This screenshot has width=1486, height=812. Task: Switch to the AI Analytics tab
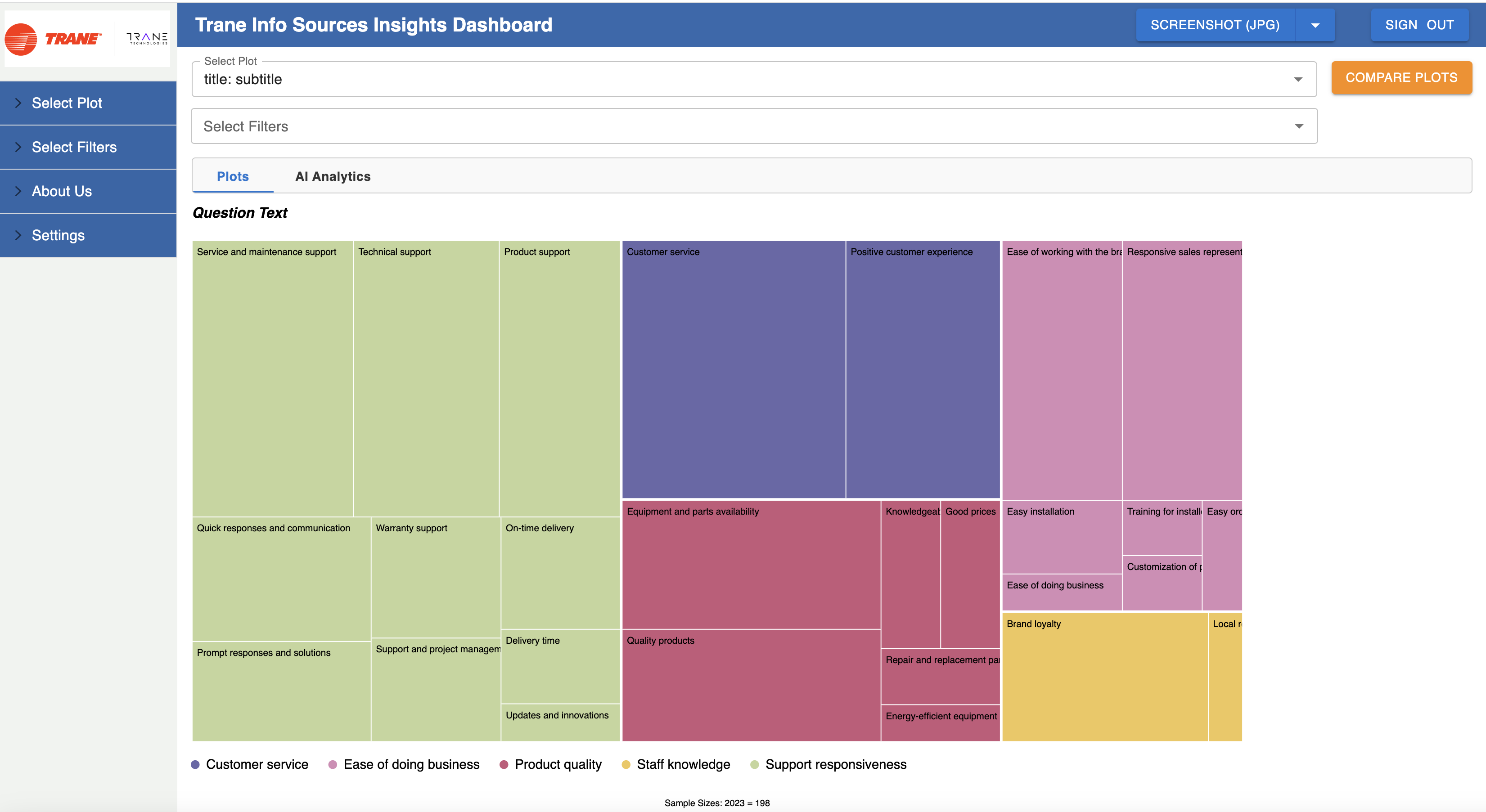point(333,176)
